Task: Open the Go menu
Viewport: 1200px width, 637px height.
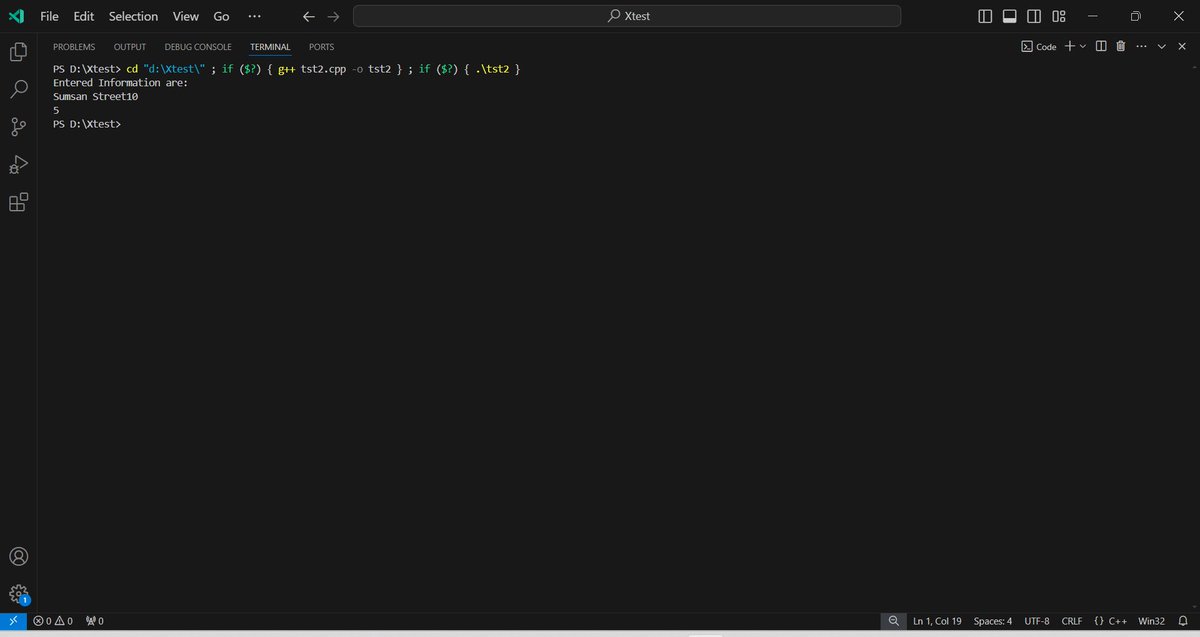Action: pos(221,16)
